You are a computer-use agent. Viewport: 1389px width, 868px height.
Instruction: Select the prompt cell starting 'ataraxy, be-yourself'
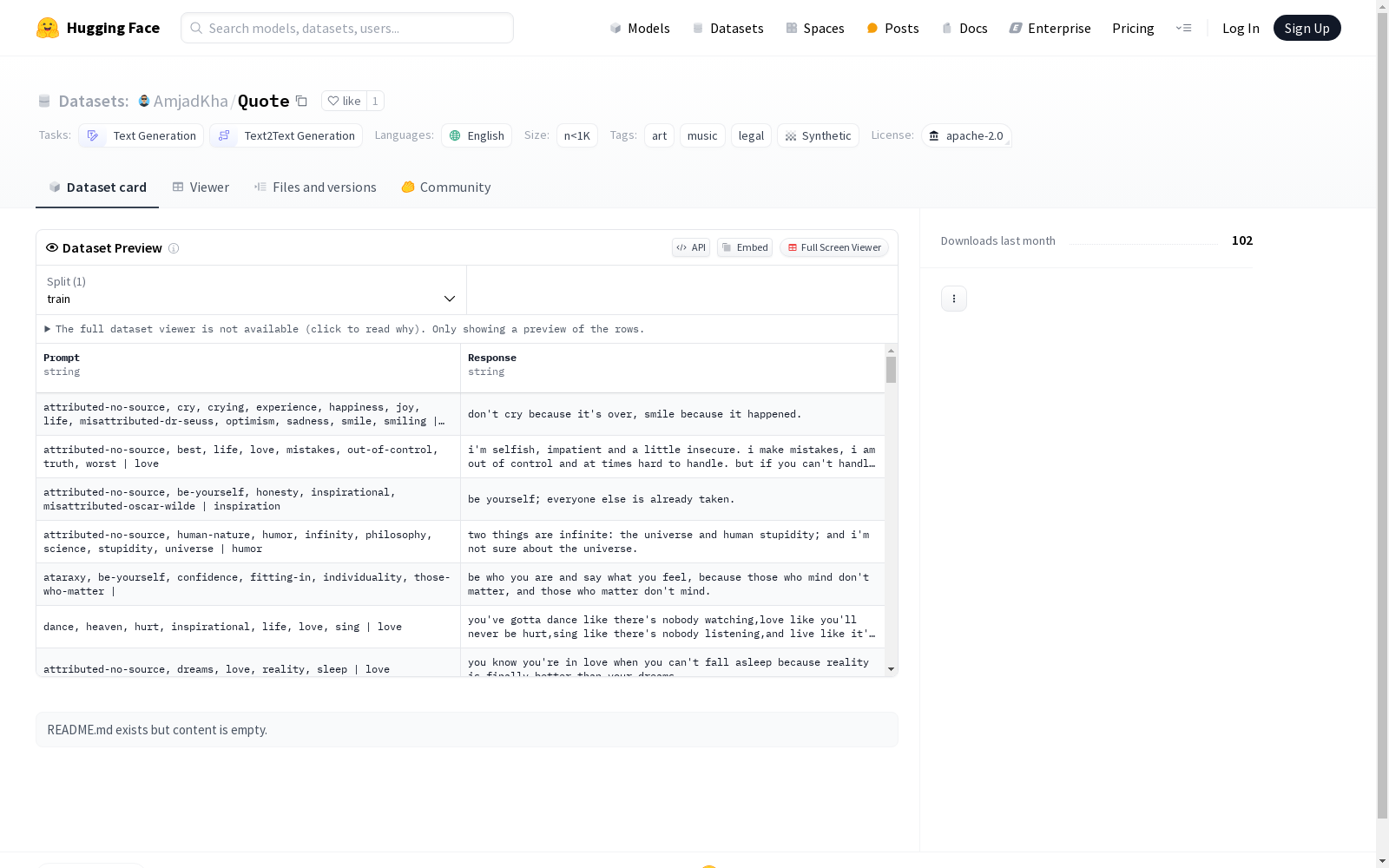coord(248,584)
